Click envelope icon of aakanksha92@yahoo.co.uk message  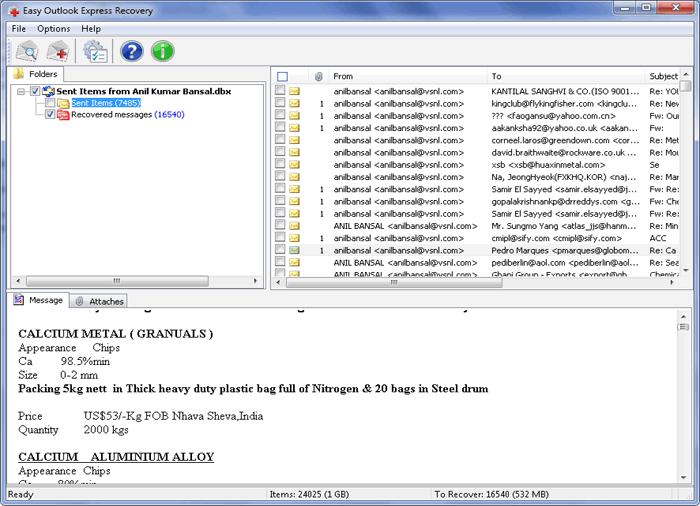(x=294, y=128)
